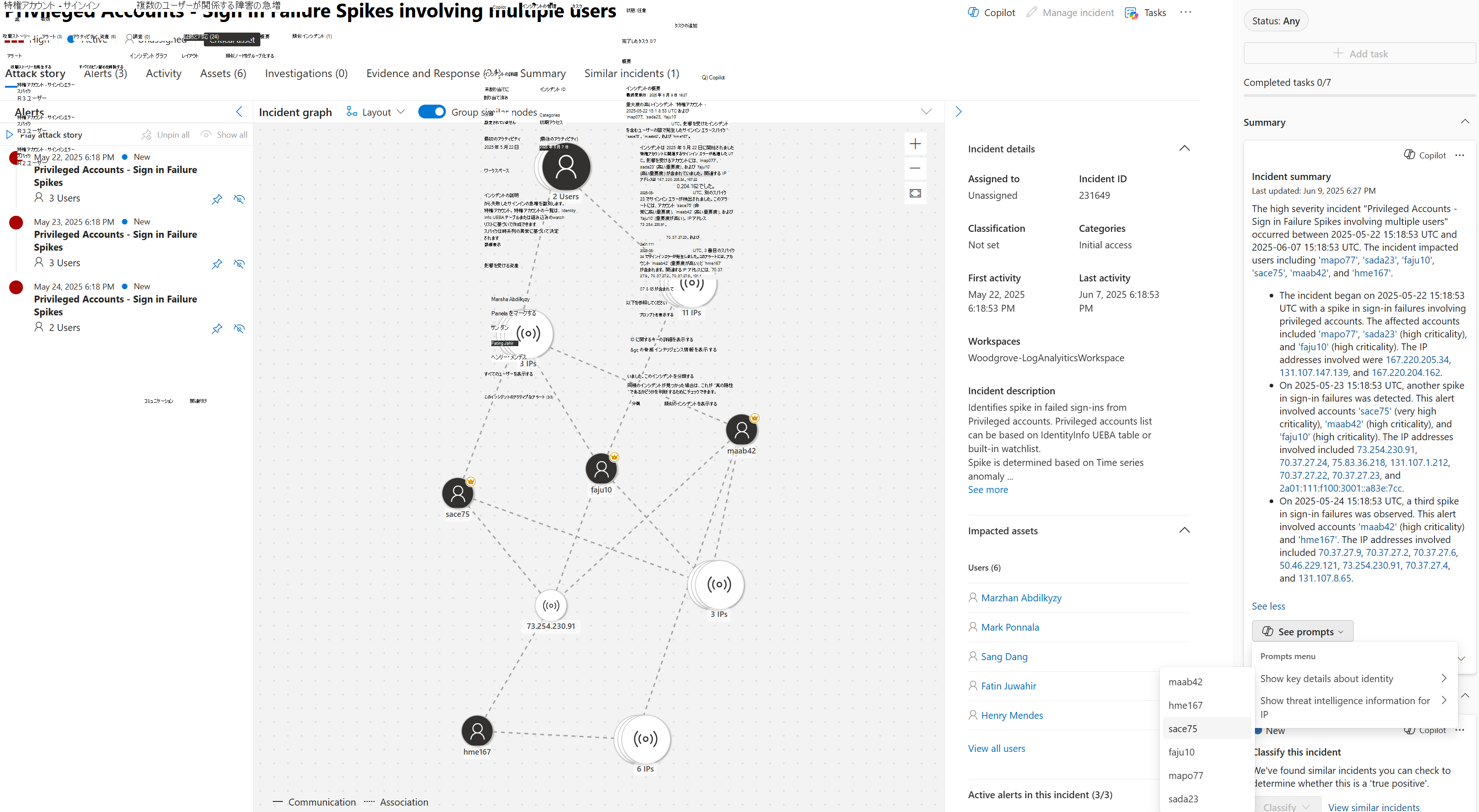The width and height of the screenshot is (1479, 812).
Task: Pin the May 24 alert
Action: 216,329
